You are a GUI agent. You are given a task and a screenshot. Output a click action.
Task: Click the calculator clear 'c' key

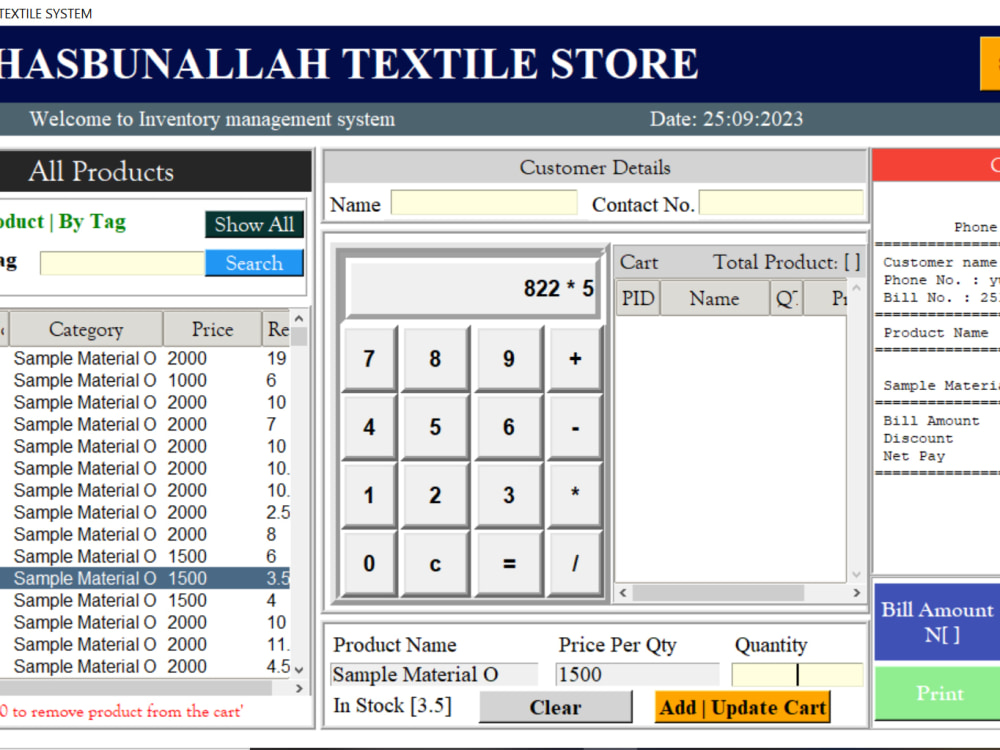click(435, 564)
